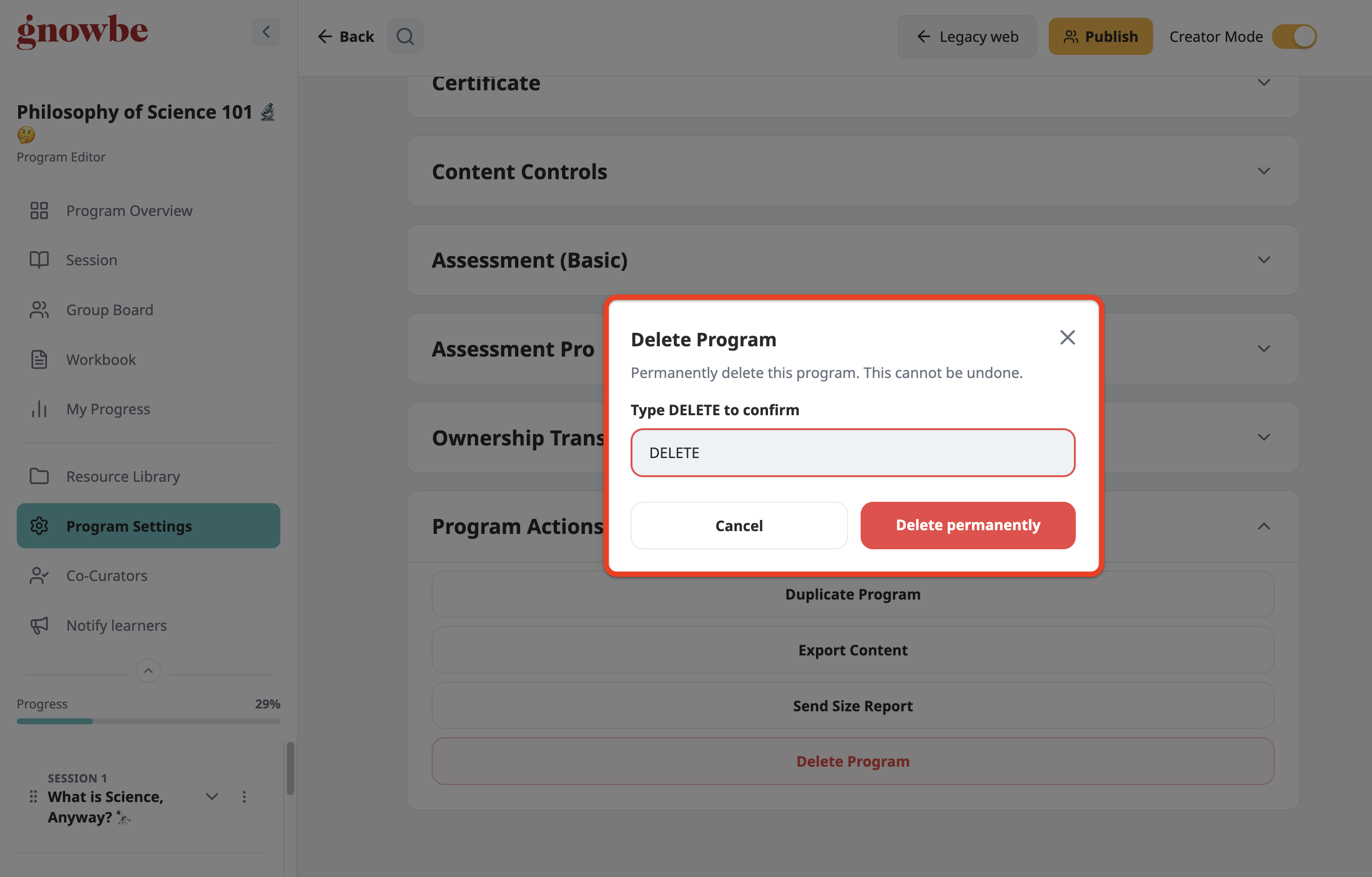Collapse the Program Actions section chevron
The image size is (1372, 877).
point(1264,526)
